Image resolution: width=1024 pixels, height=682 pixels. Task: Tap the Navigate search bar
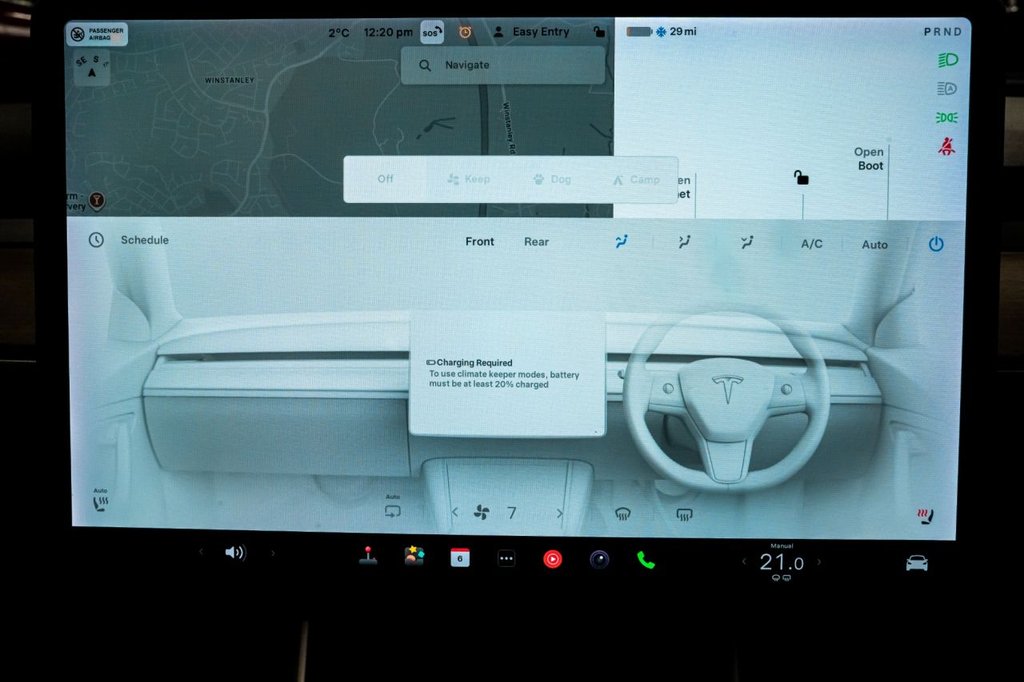[x=502, y=64]
